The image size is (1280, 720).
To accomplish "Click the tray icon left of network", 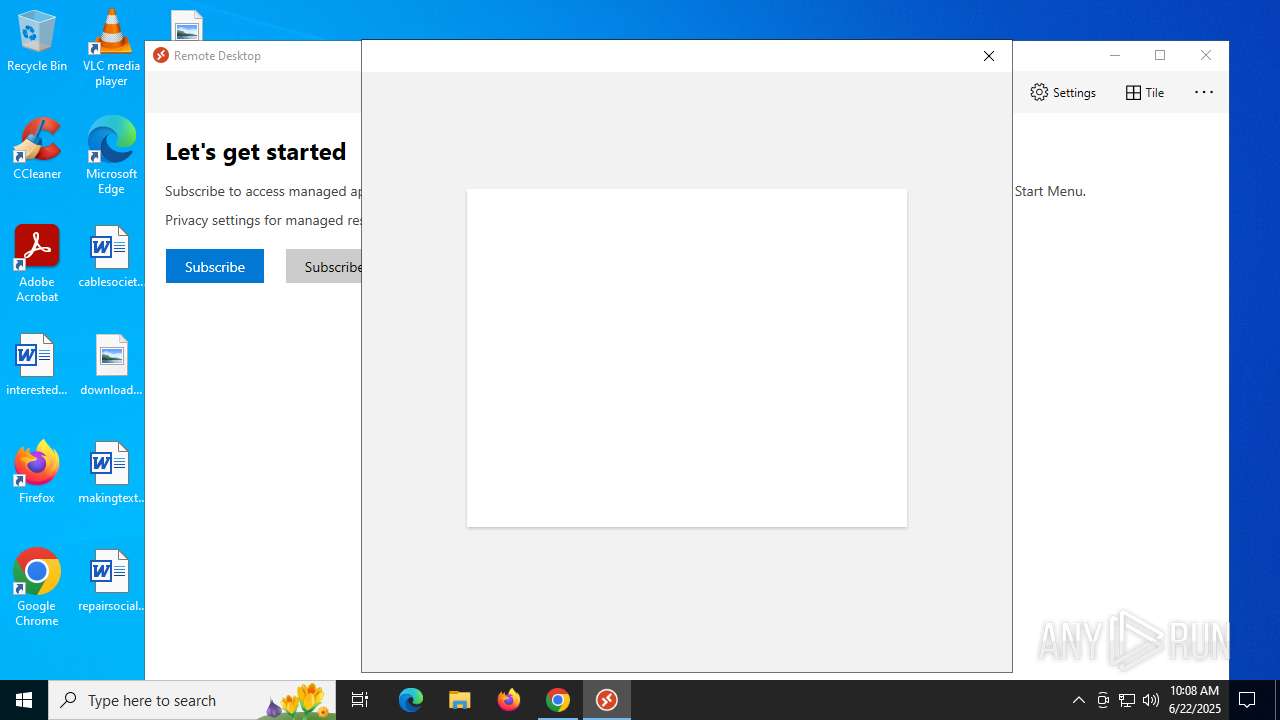I will tap(1103, 700).
